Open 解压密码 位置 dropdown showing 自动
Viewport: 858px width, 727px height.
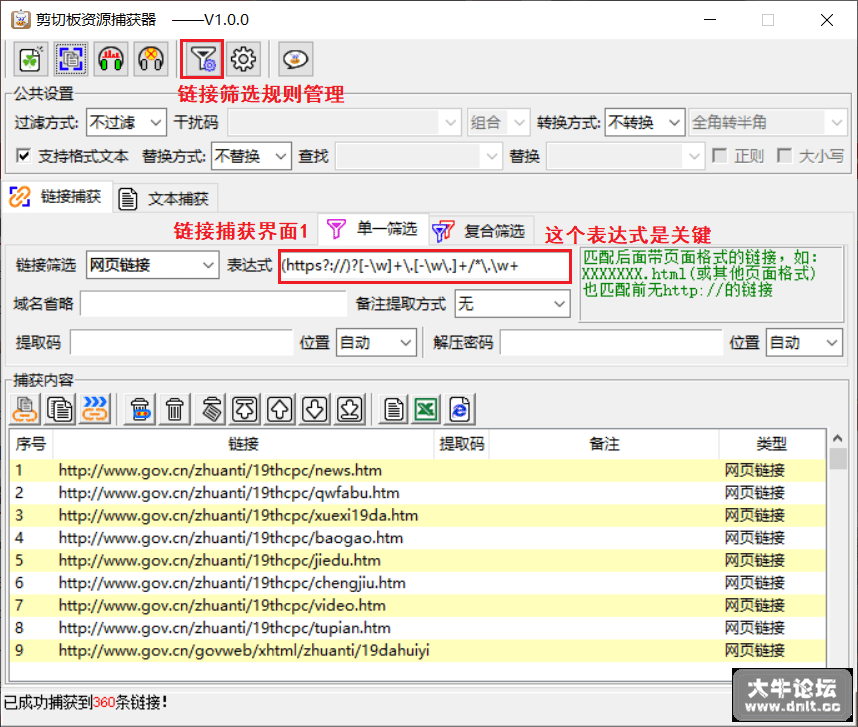pyautogui.click(x=804, y=342)
